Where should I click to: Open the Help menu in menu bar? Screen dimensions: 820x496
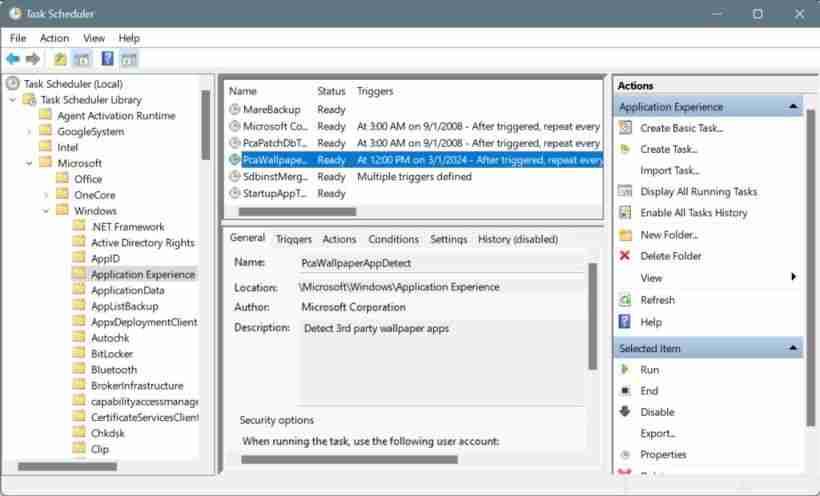pos(129,38)
